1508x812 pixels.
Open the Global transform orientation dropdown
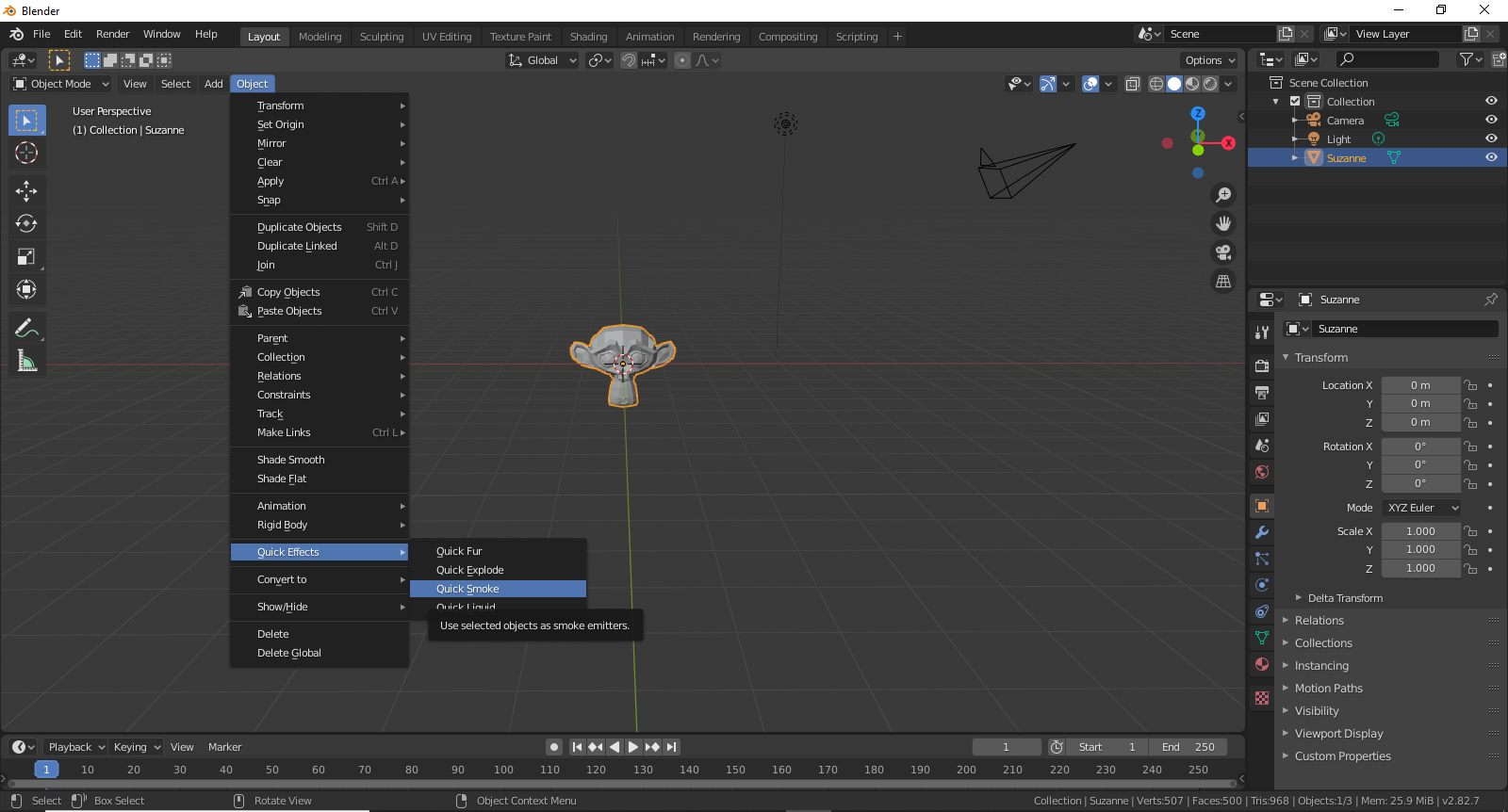point(542,60)
